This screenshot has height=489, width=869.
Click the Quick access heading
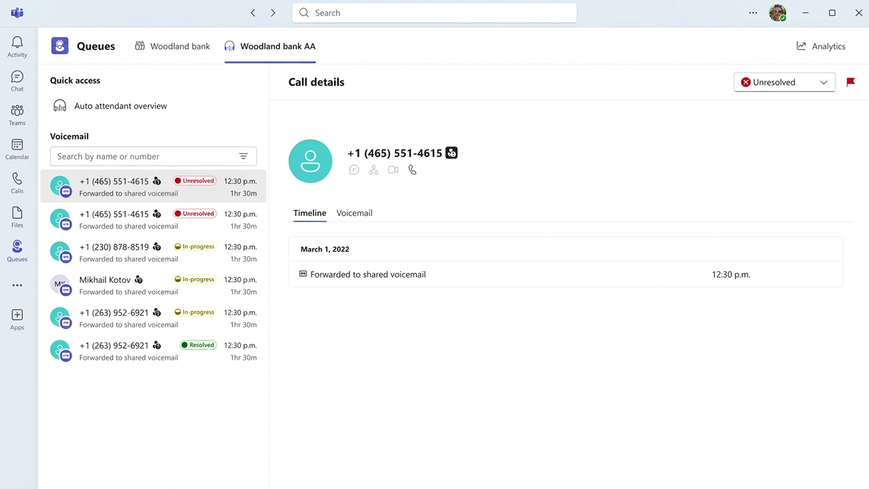[x=75, y=80]
